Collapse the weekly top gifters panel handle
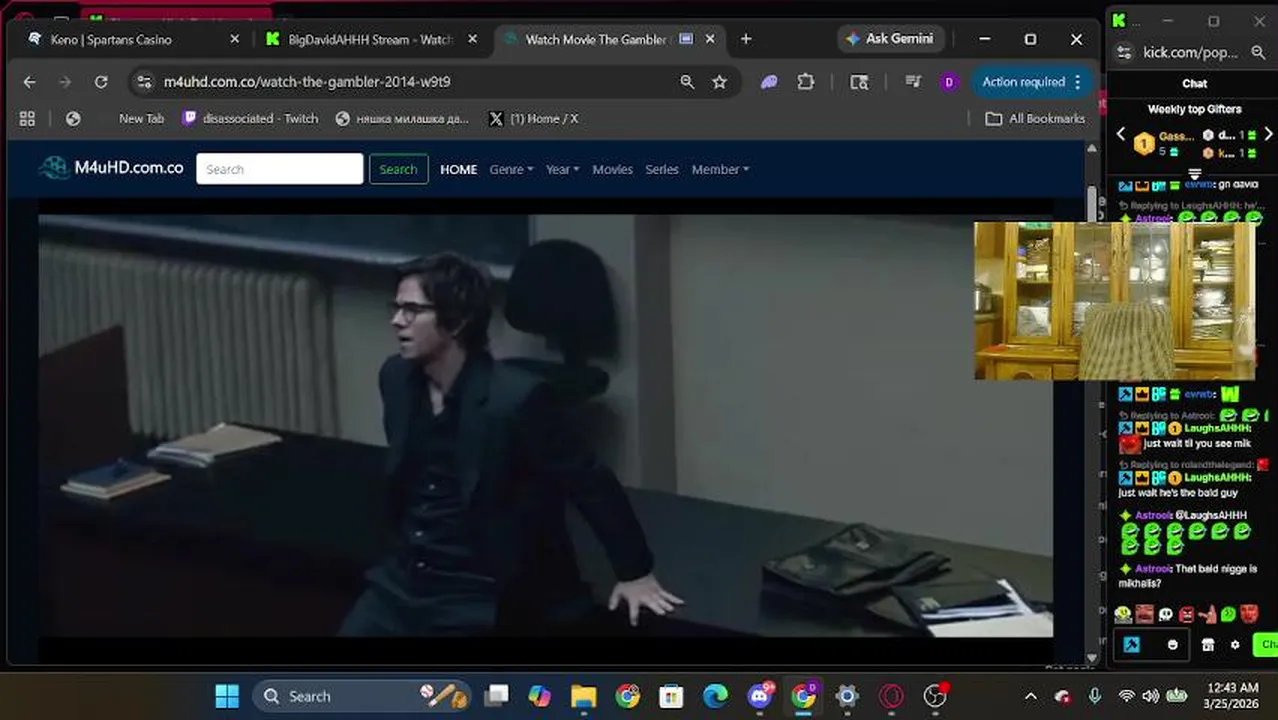Viewport: 1278px width, 720px height. tap(1194, 174)
